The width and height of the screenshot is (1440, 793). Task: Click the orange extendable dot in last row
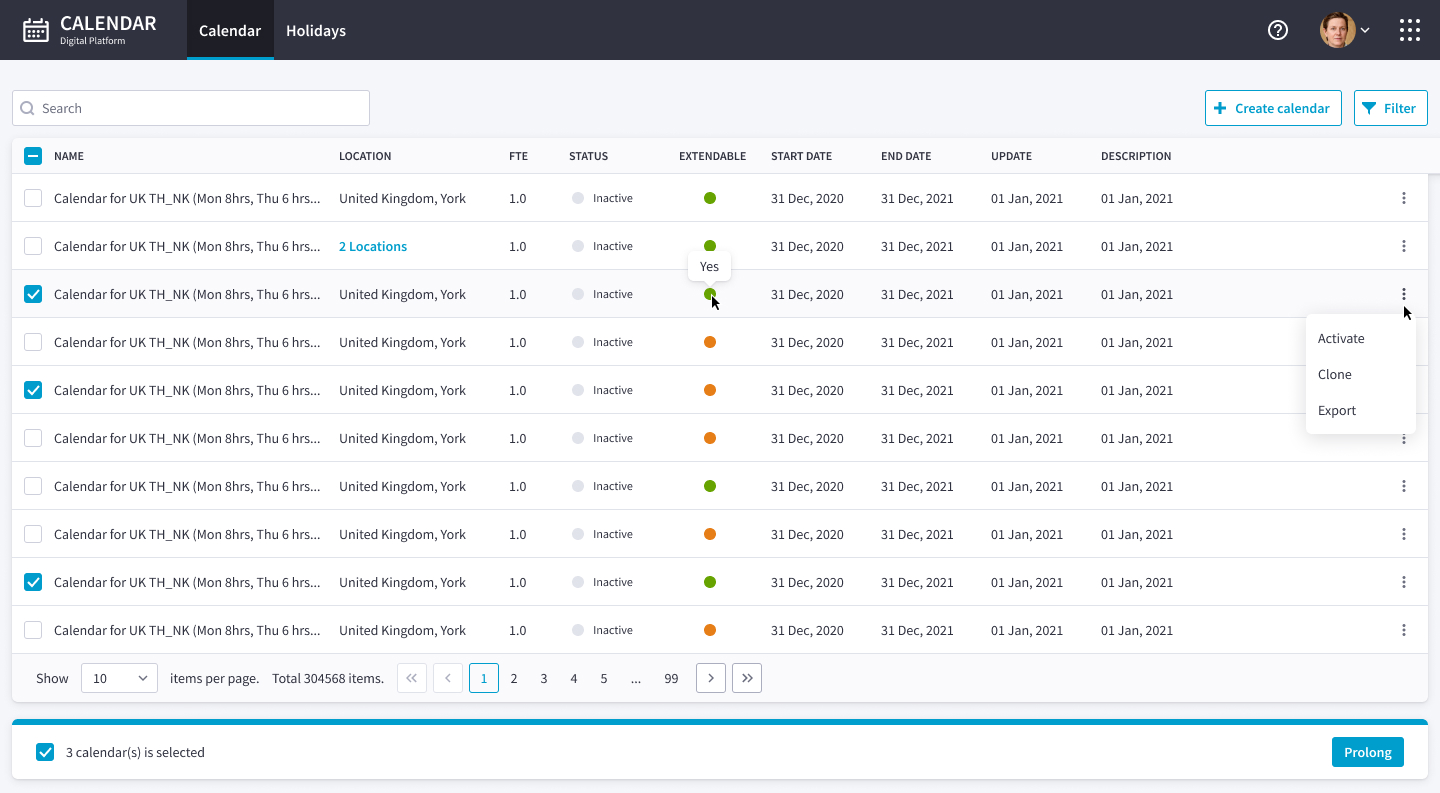tap(710, 630)
